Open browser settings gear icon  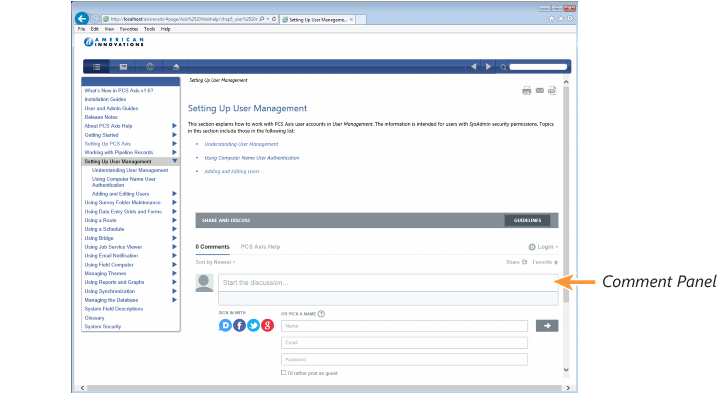571,19
